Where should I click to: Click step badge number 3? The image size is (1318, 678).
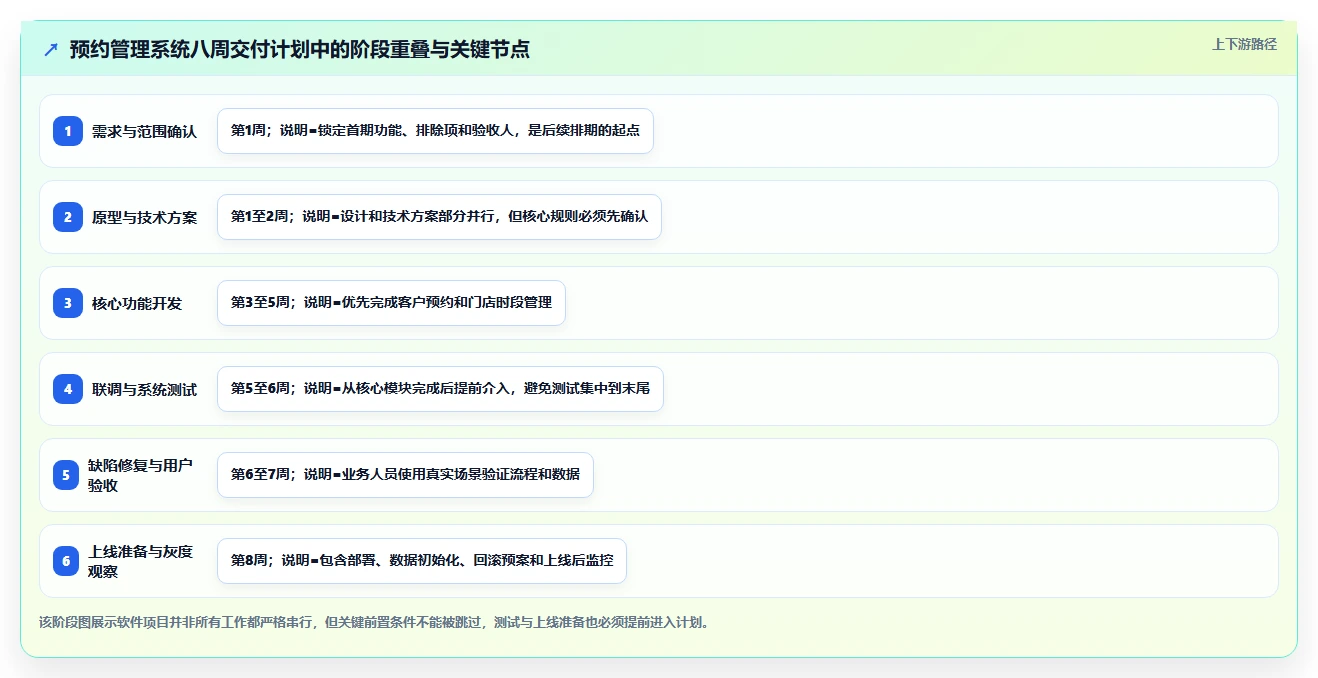pyautogui.click(x=68, y=303)
